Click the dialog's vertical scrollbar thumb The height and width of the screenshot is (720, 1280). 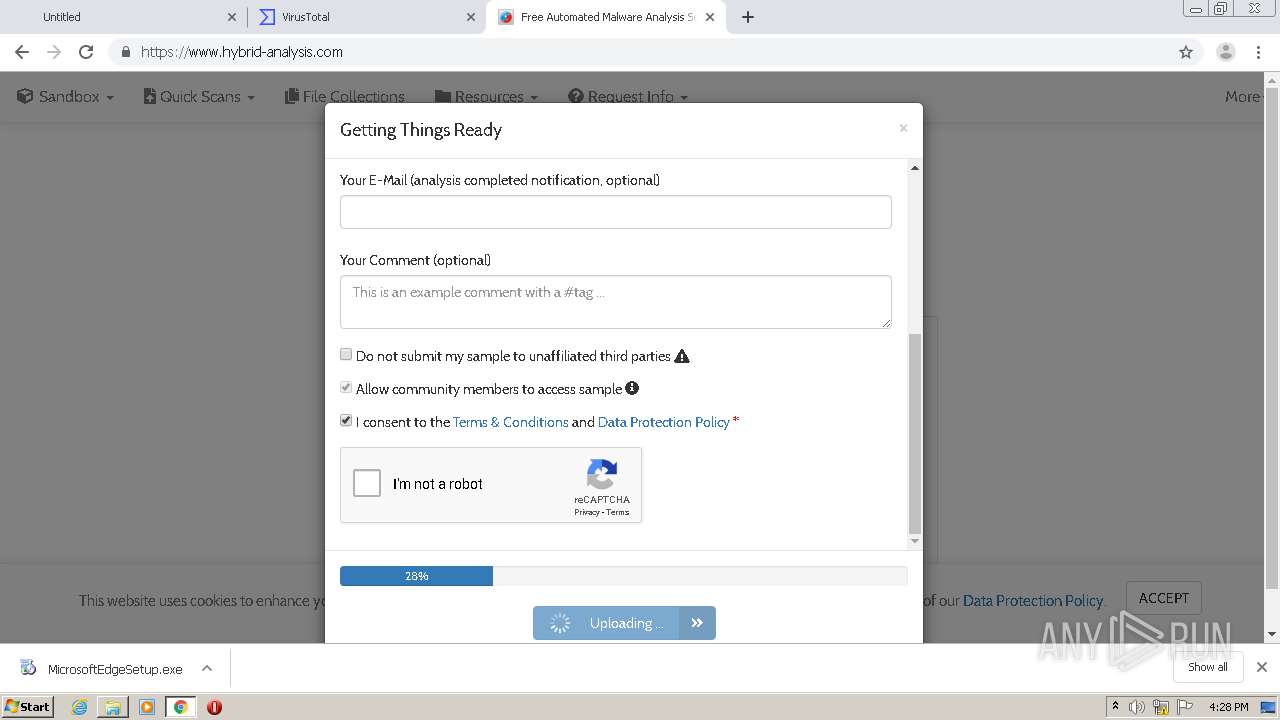pos(914,434)
